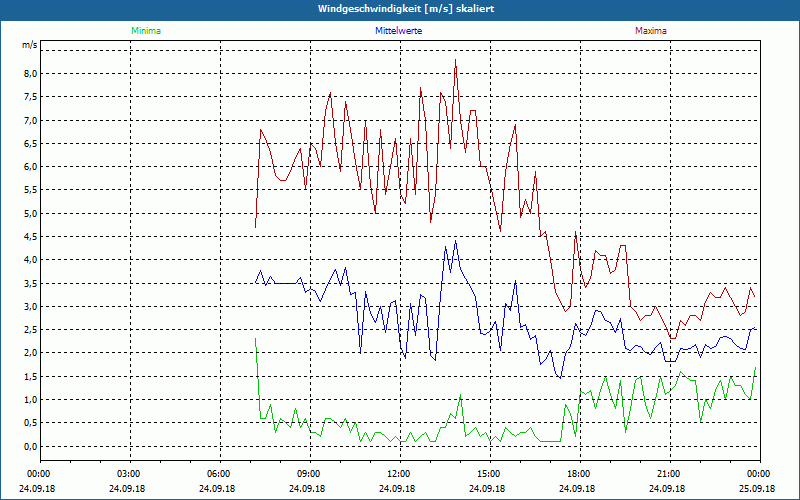Click the 3,5 y-axis label

(30, 283)
